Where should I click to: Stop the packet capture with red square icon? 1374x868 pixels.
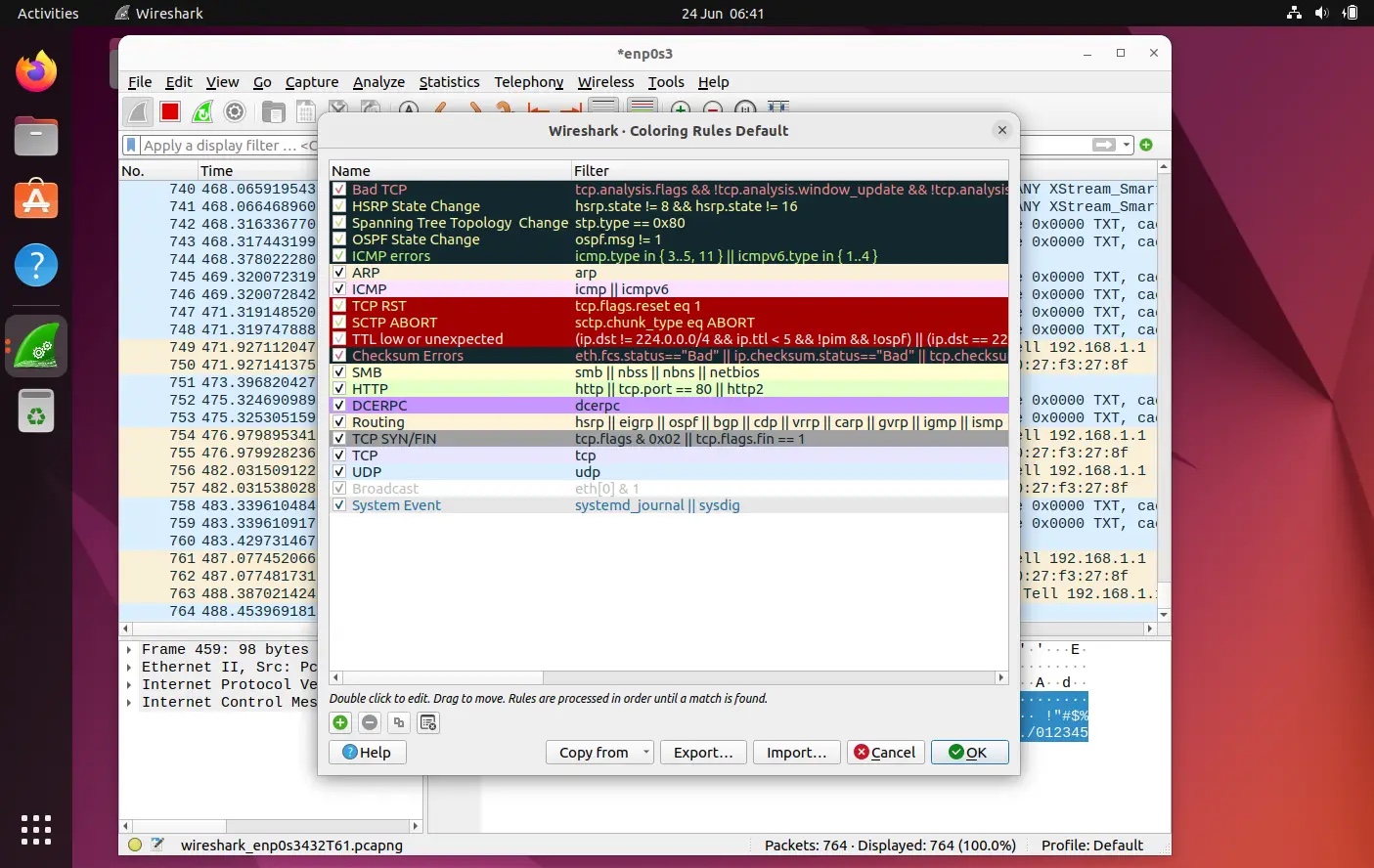169,111
